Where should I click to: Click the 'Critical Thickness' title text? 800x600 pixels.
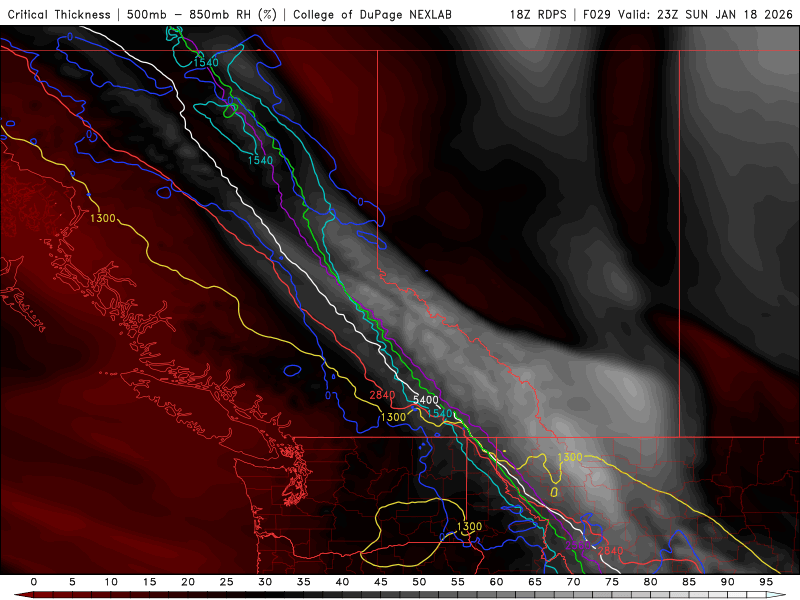point(59,15)
